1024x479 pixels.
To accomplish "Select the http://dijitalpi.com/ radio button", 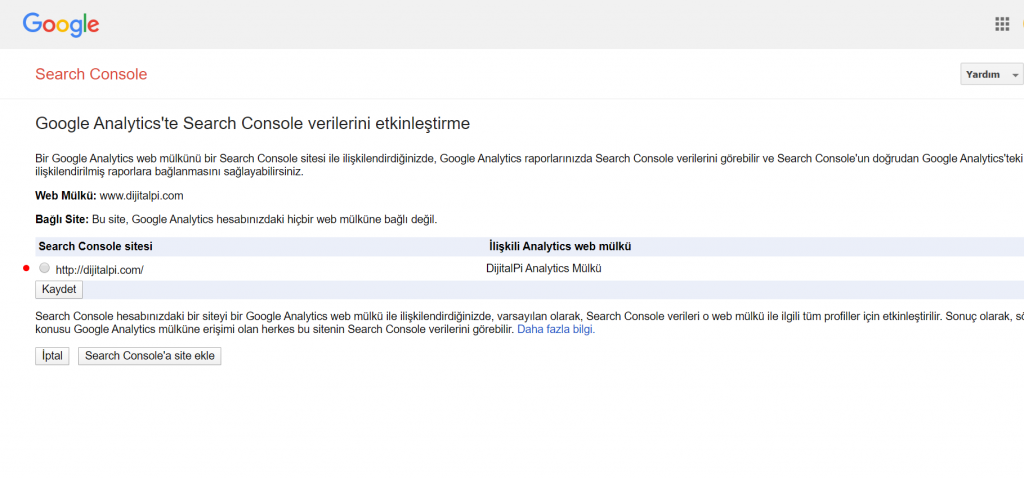I will 44,267.
